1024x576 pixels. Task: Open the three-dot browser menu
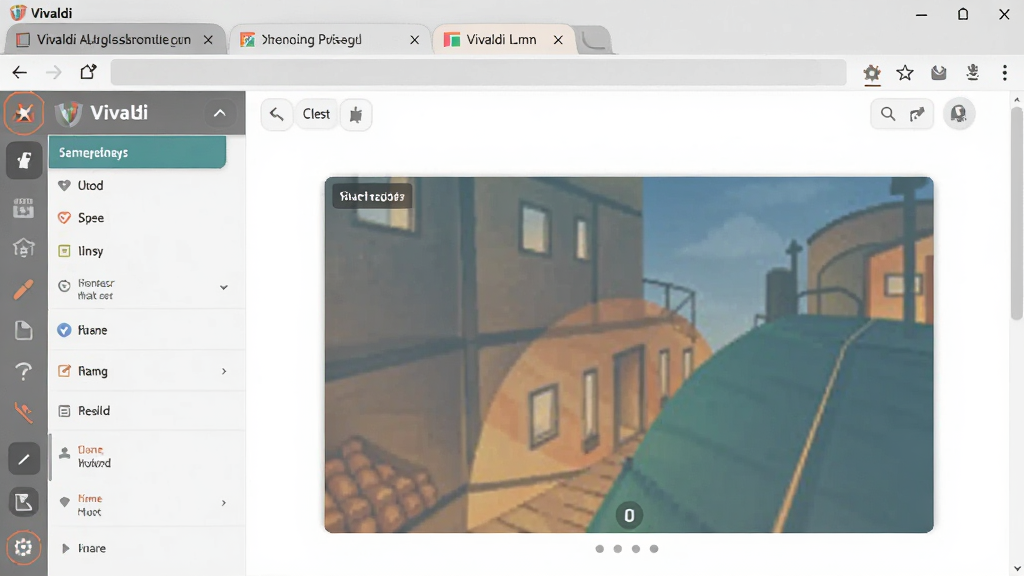click(x=1005, y=72)
